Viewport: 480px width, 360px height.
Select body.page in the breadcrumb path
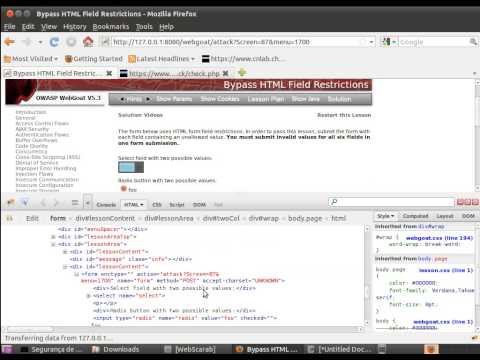click(305, 219)
